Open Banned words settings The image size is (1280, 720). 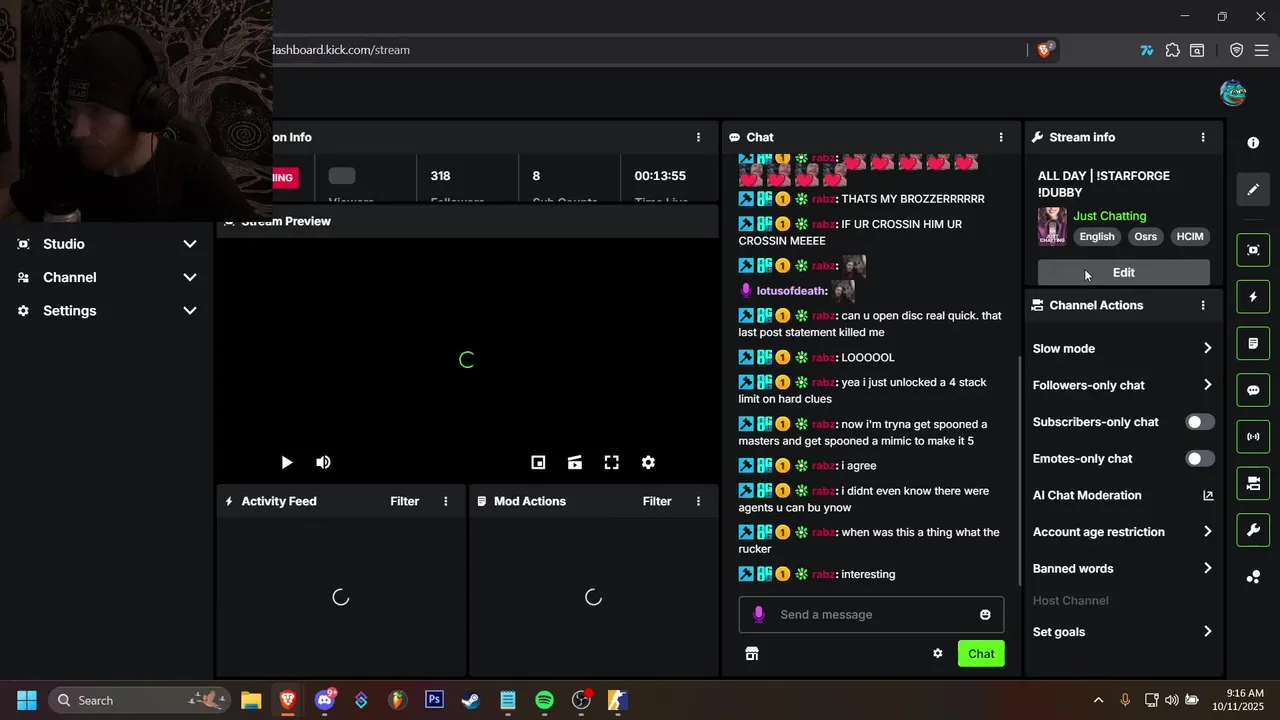pyautogui.click(x=1123, y=568)
